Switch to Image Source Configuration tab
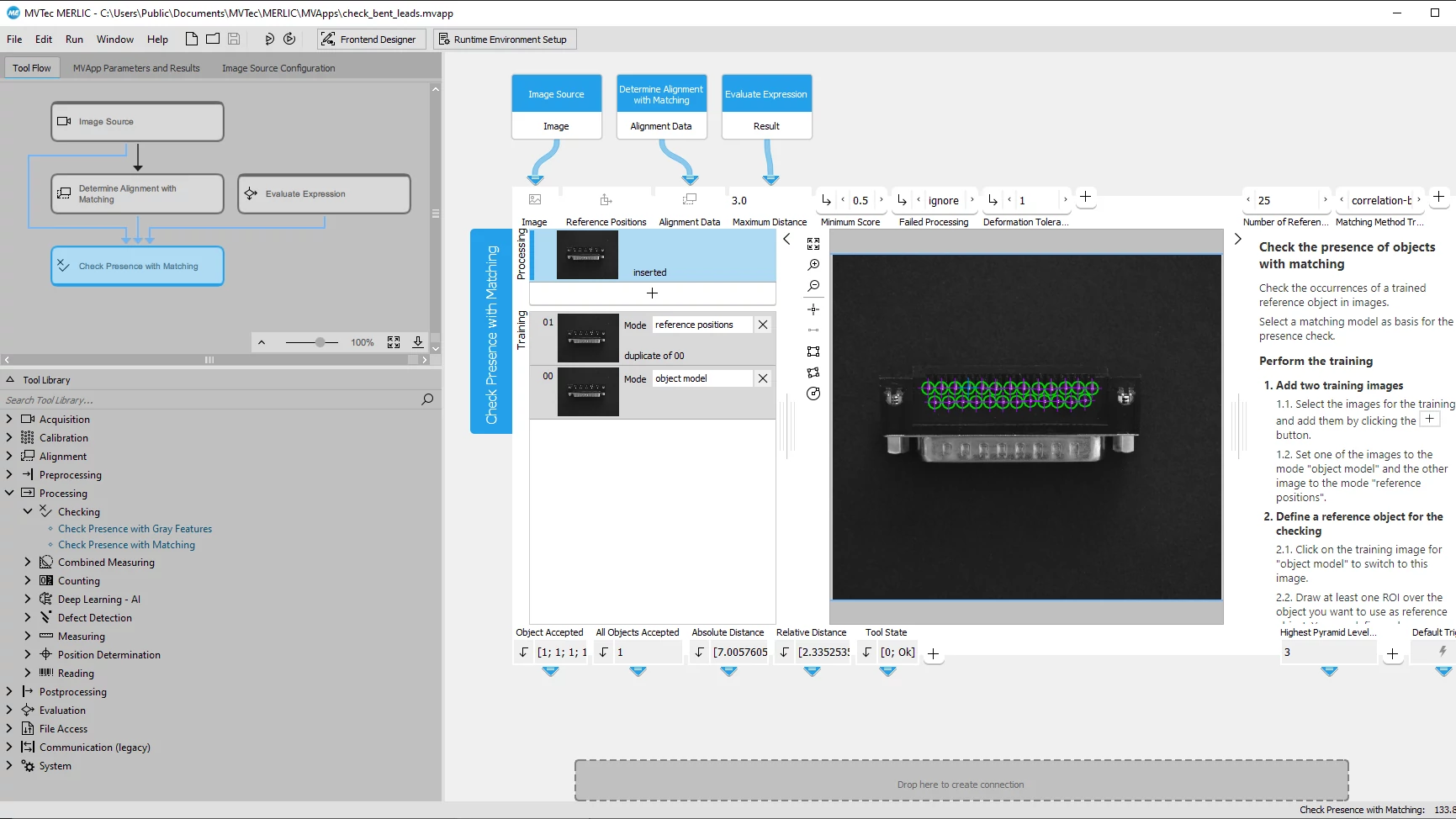The image size is (1456, 819). (x=278, y=68)
